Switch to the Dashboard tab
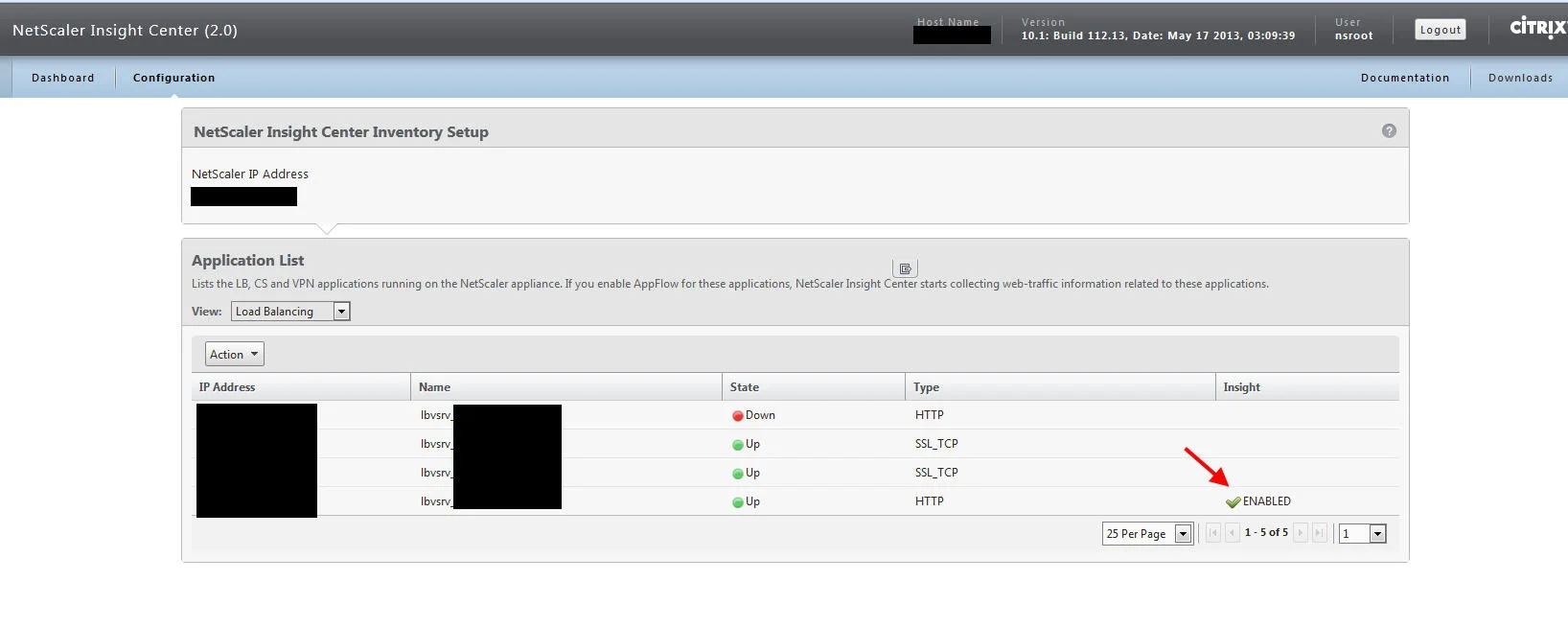Viewport: 1568px width, 628px height. point(63,78)
